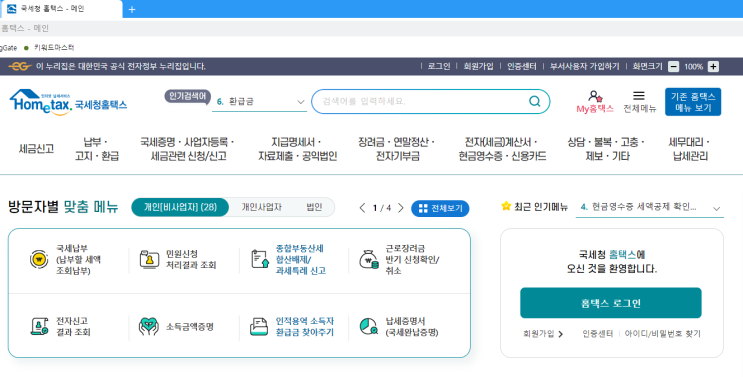This screenshot has width=743, height=377.
Task: Click 종합부동산세 합산배제/과세특례 신고 text
Action: pyautogui.click(x=300, y=260)
